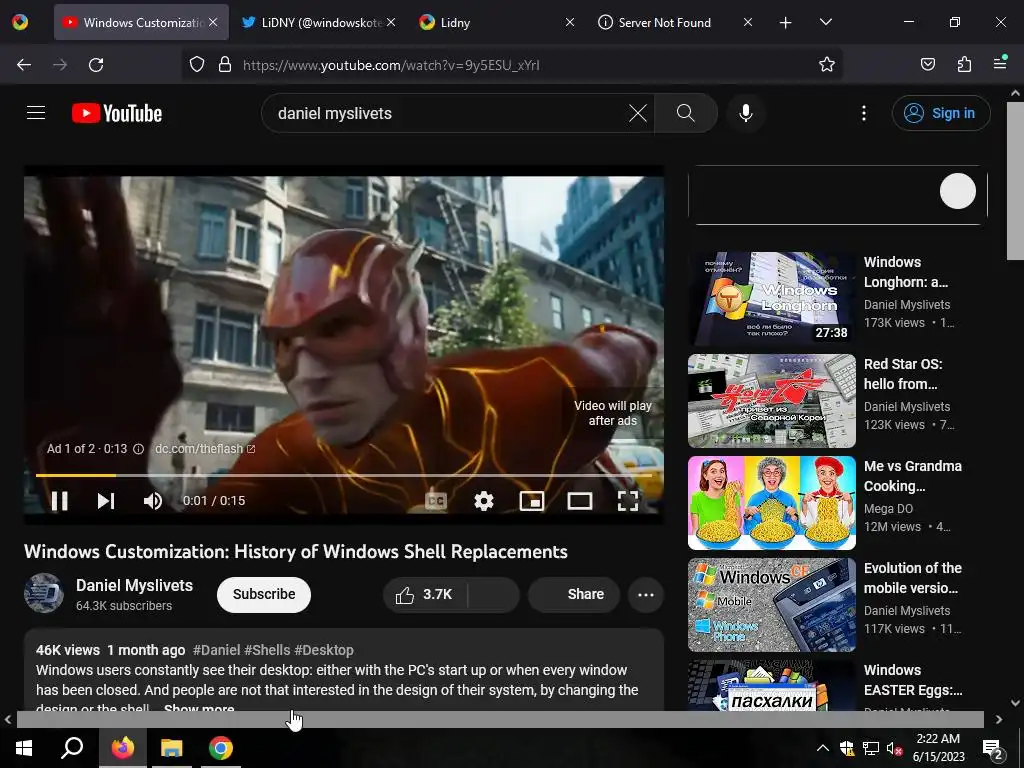
Task: Open Windows taskbar search
Action: (x=72, y=748)
